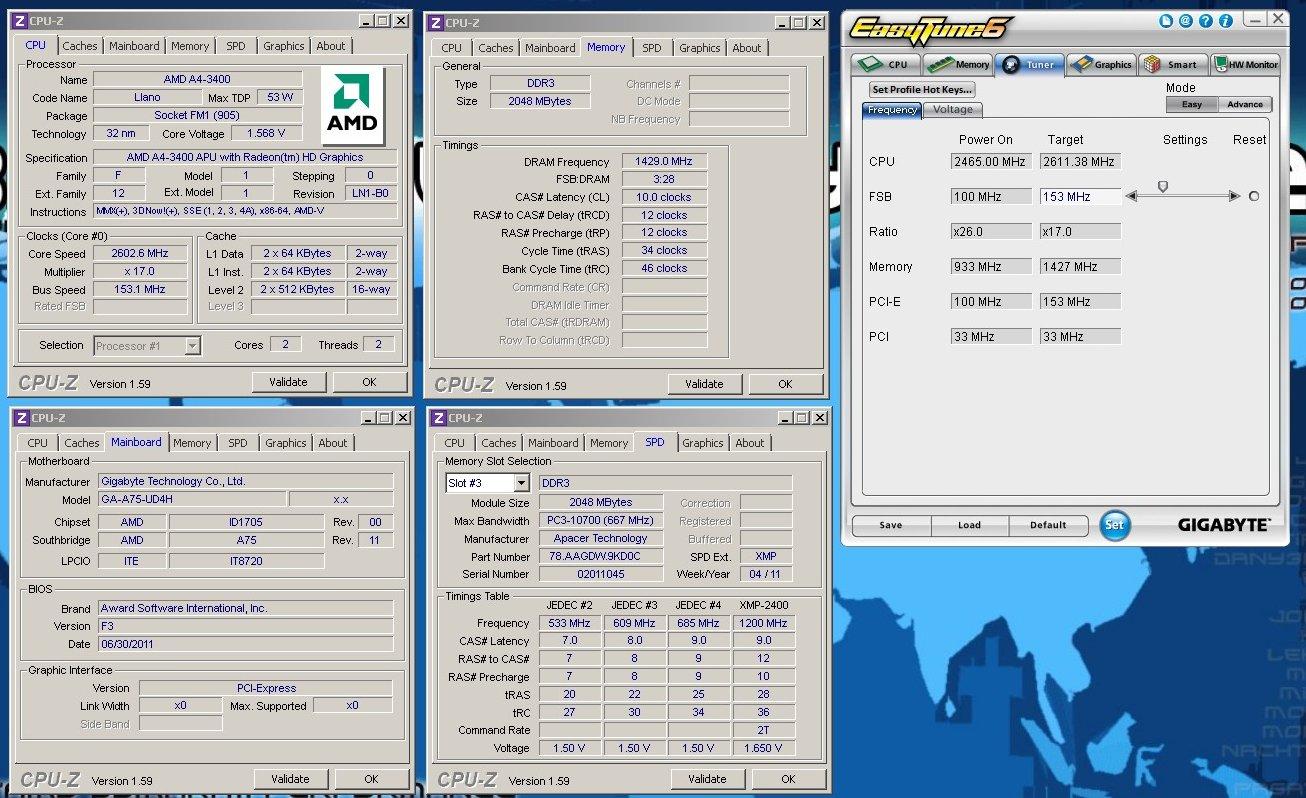This screenshot has height=798, width=1306.
Task: Open CPU tab in the DRAM Timings window
Action: [452, 48]
